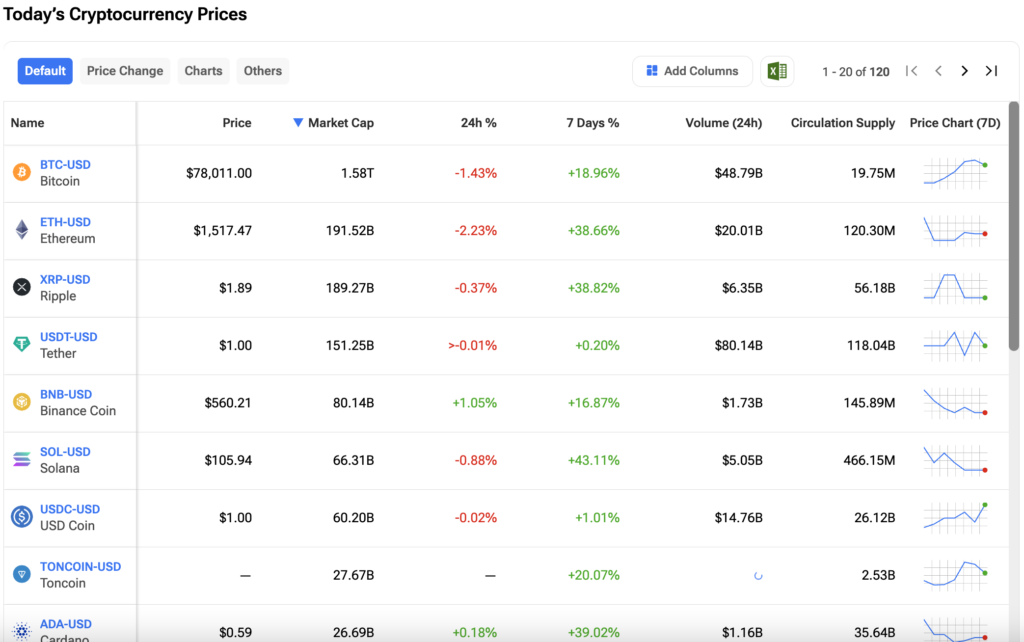Select the Others tab
The height and width of the screenshot is (642, 1024).
[x=263, y=71]
